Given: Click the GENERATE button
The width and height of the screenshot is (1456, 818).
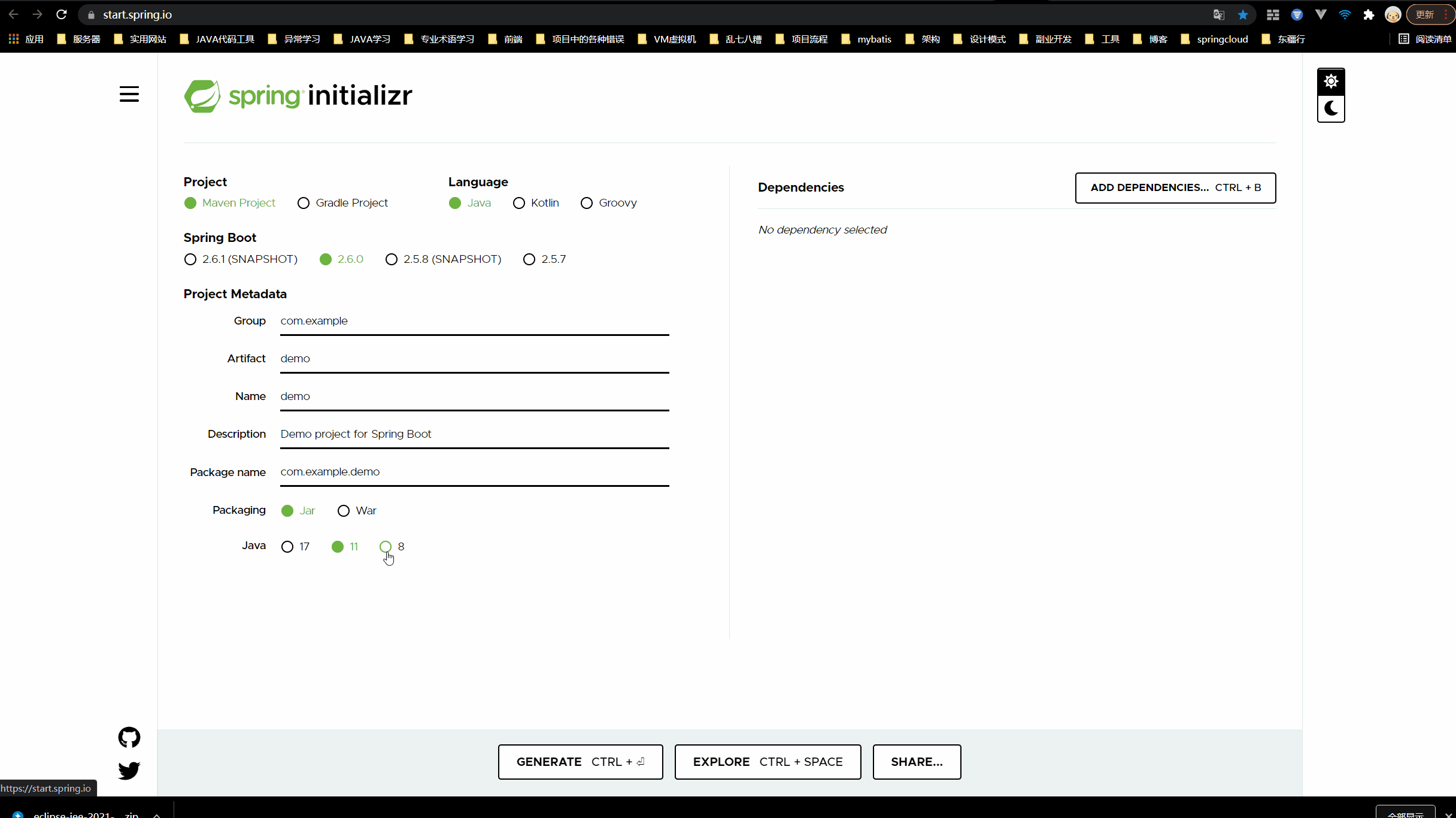Looking at the screenshot, I should click(x=580, y=762).
